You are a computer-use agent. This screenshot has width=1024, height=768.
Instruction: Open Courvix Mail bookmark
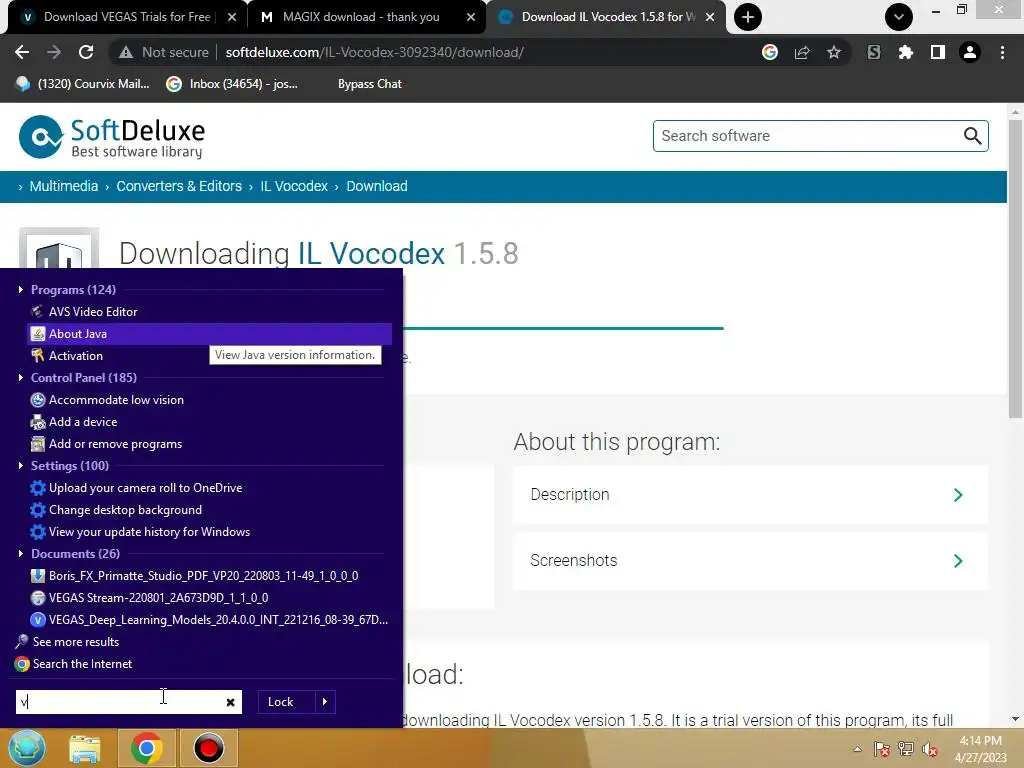[x=83, y=84]
